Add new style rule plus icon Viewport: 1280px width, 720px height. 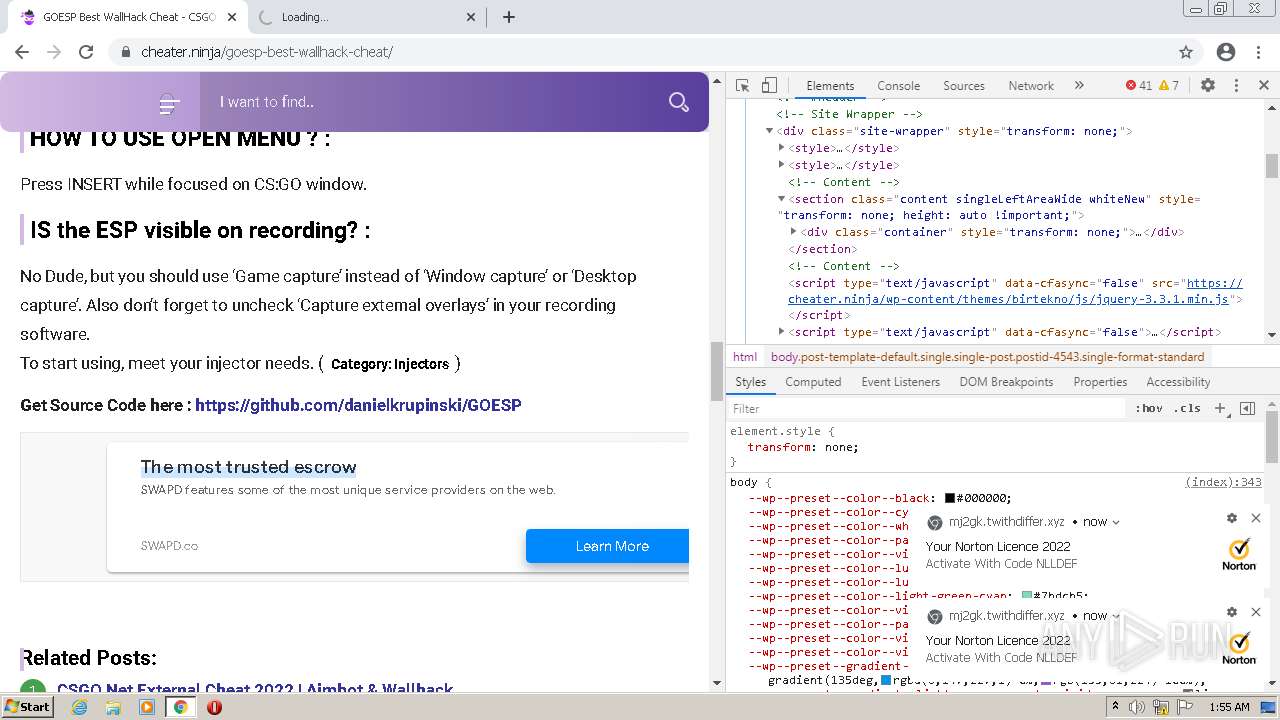(1220, 408)
